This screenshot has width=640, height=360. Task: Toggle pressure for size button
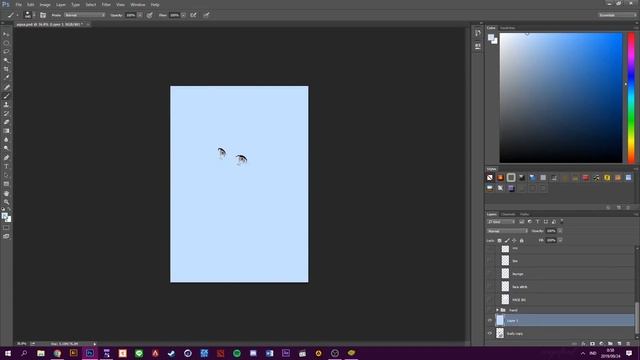[x=207, y=15]
